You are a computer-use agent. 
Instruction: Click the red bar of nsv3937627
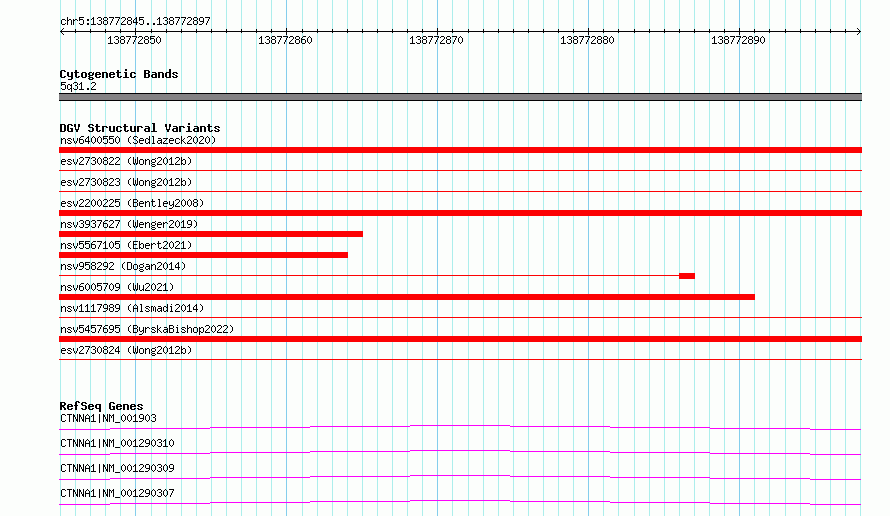(211, 234)
